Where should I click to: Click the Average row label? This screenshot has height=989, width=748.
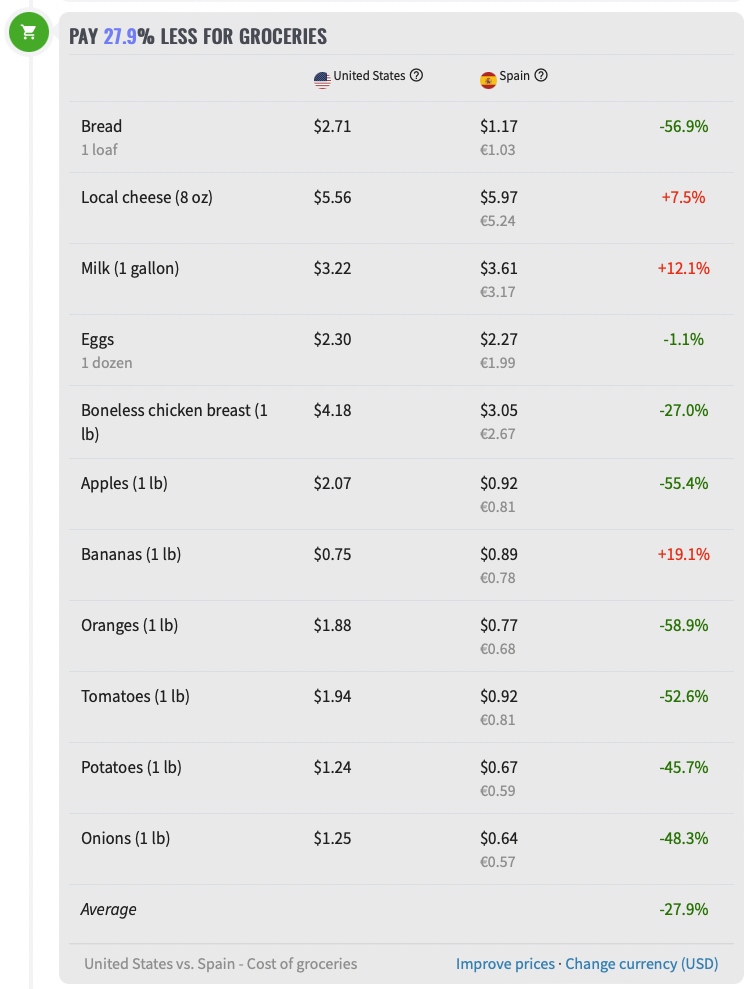108,909
